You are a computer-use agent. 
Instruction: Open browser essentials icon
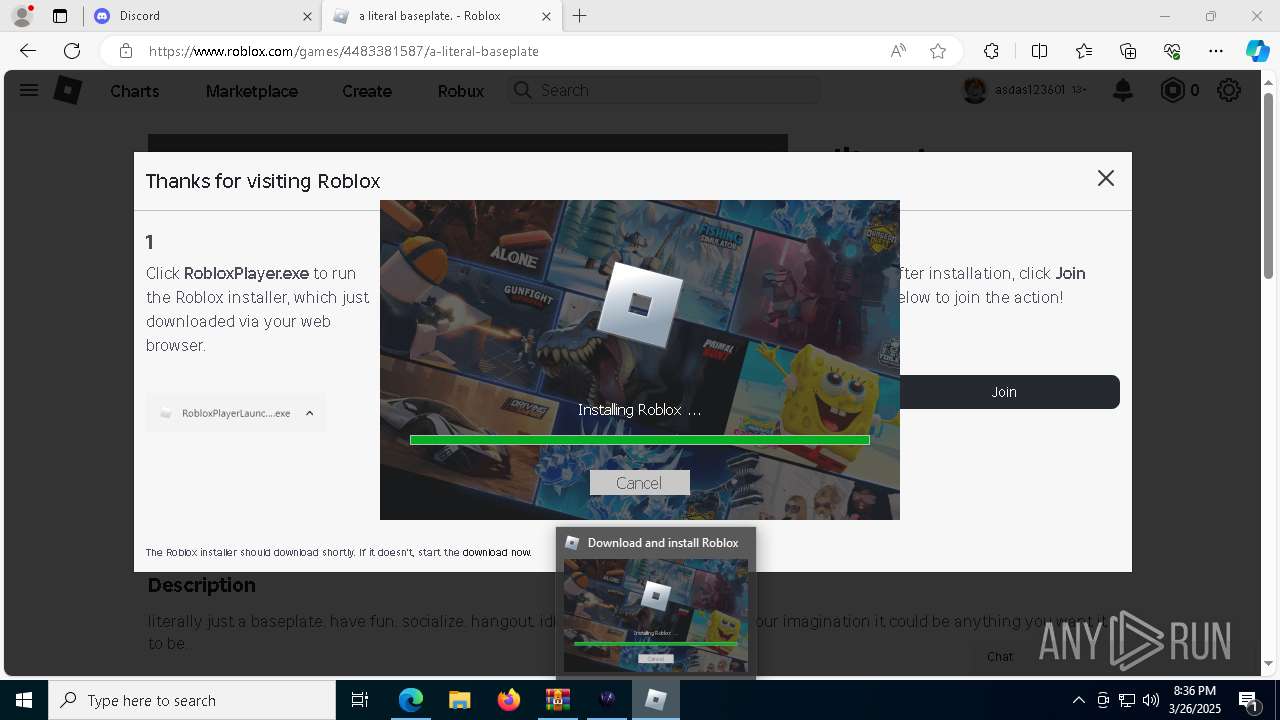(x=1172, y=51)
